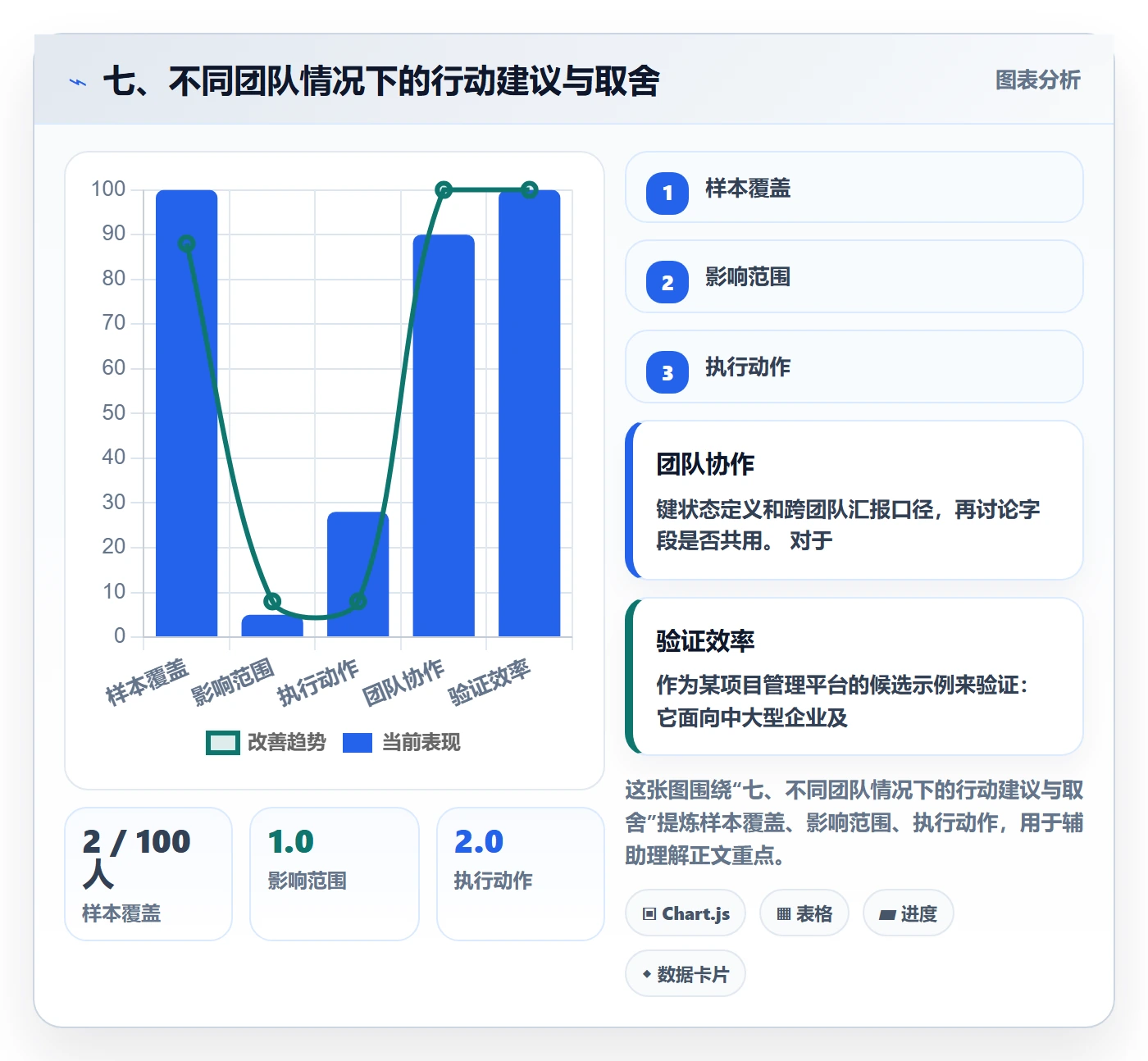Click the text 作为某项目管理平台的候选示例来验证
The width and height of the screenshot is (1148, 1061).
[836, 685]
